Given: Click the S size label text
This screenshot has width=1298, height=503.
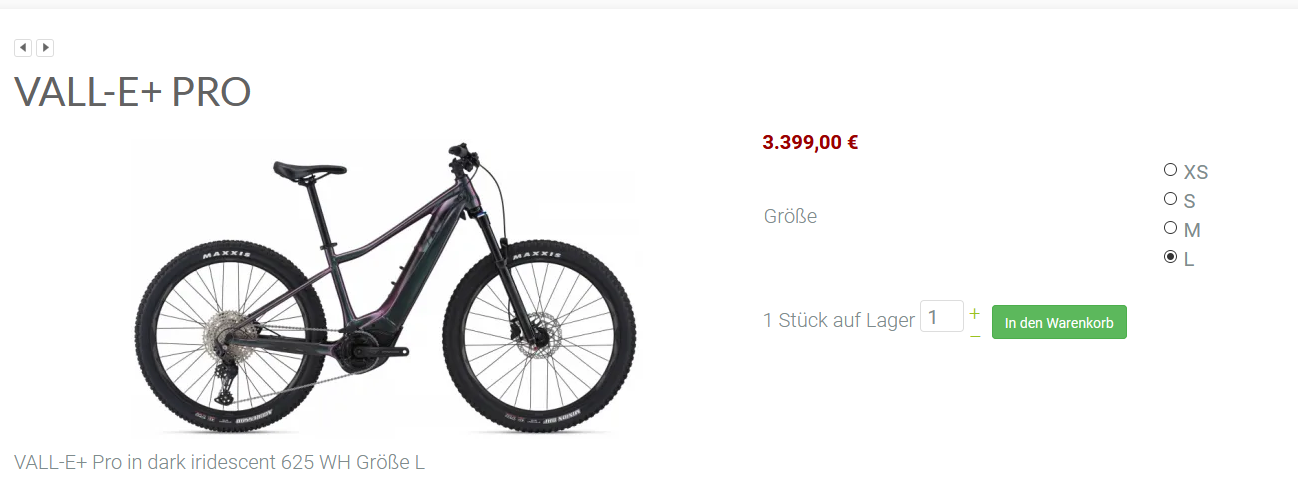Looking at the screenshot, I should coord(1190,201).
